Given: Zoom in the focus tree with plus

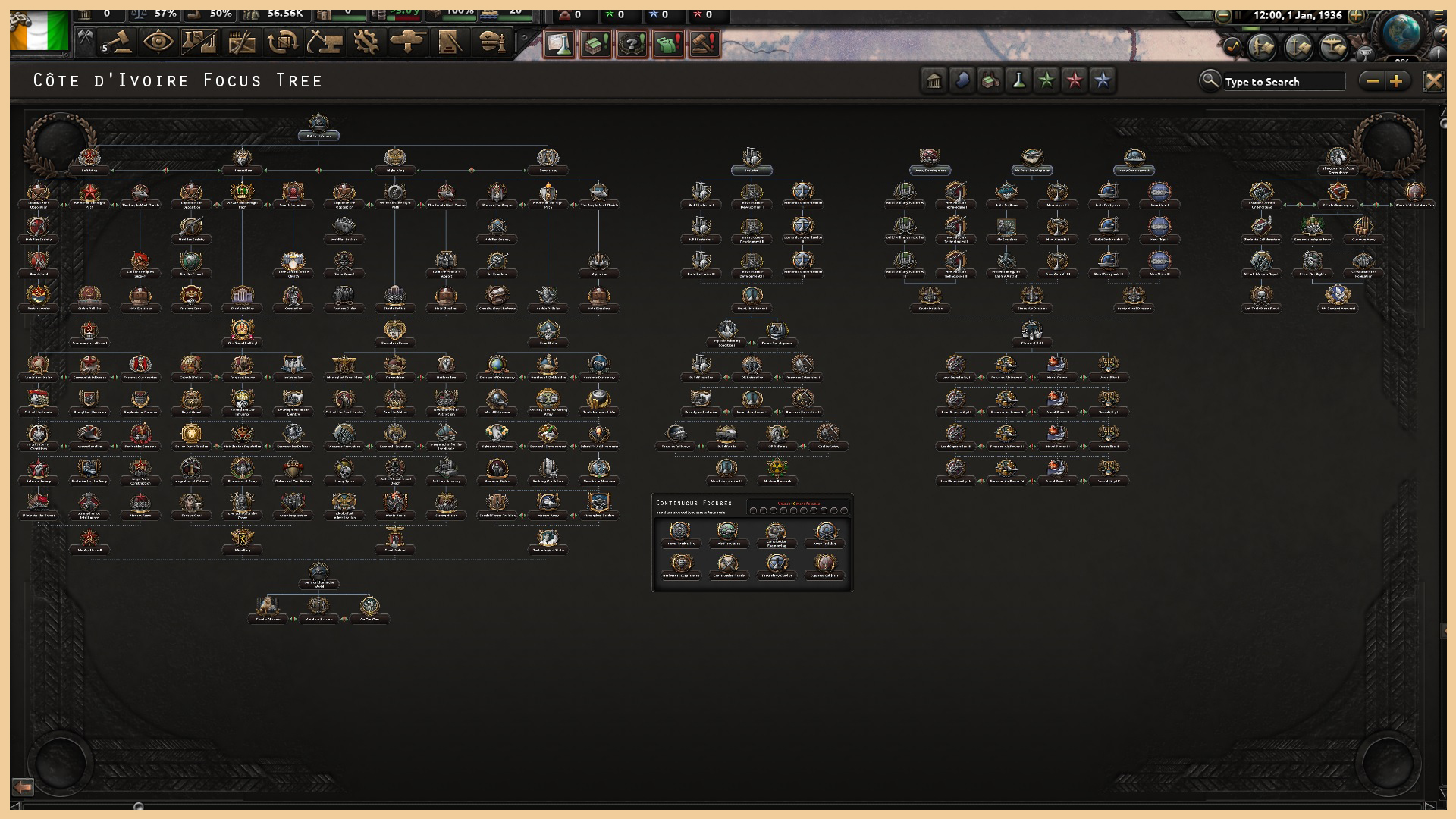Looking at the screenshot, I should [1396, 80].
